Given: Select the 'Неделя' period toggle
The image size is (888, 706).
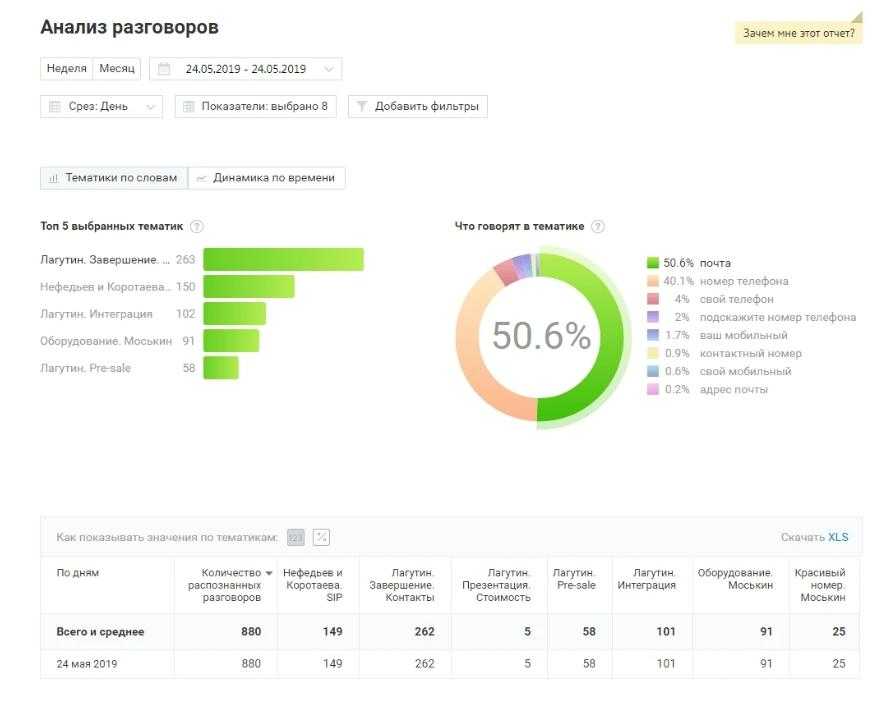Looking at the screenshot, I should pos(66,69).
